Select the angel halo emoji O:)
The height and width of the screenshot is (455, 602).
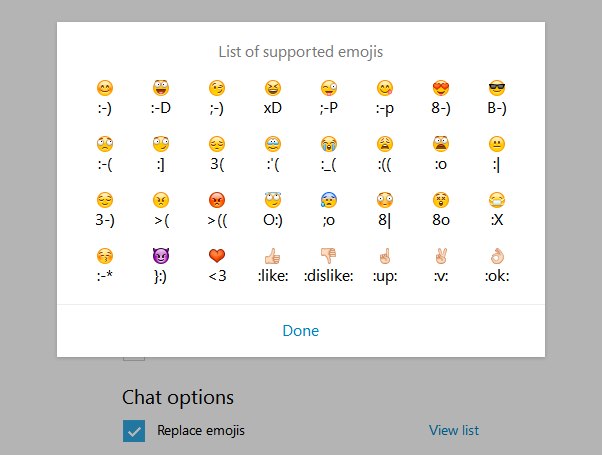pyautogui.click(x=273, y=200)
